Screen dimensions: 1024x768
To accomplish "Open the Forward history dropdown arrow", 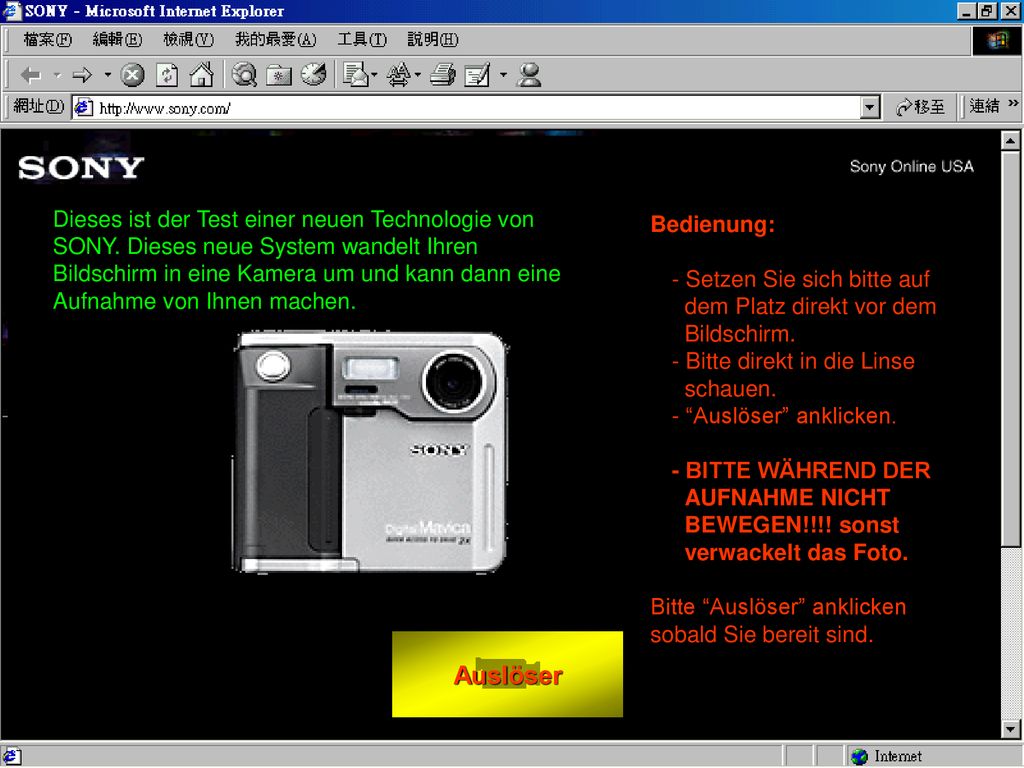I will pos(108,75).
